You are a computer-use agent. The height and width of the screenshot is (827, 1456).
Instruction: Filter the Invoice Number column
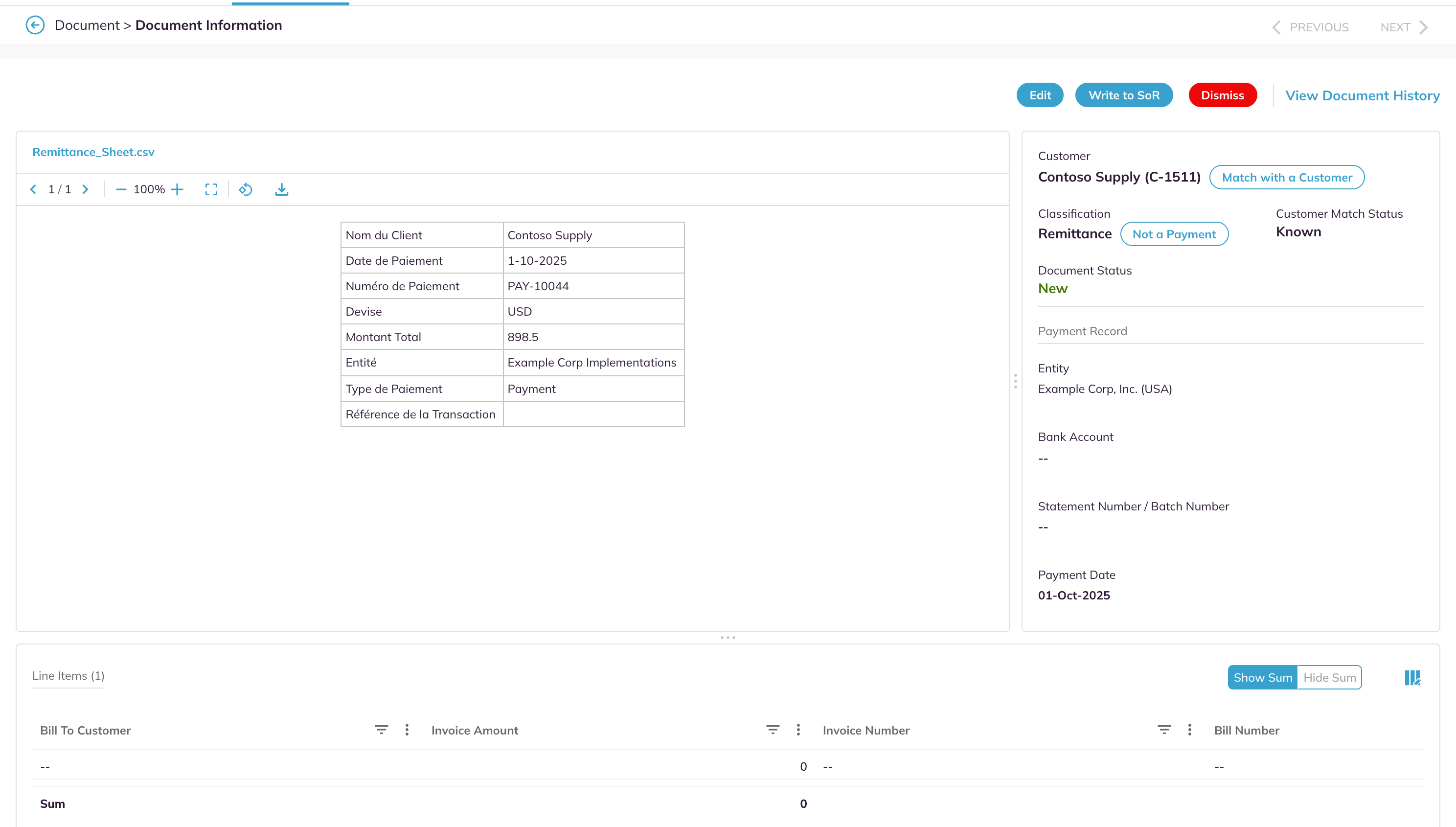(1164, 729)
